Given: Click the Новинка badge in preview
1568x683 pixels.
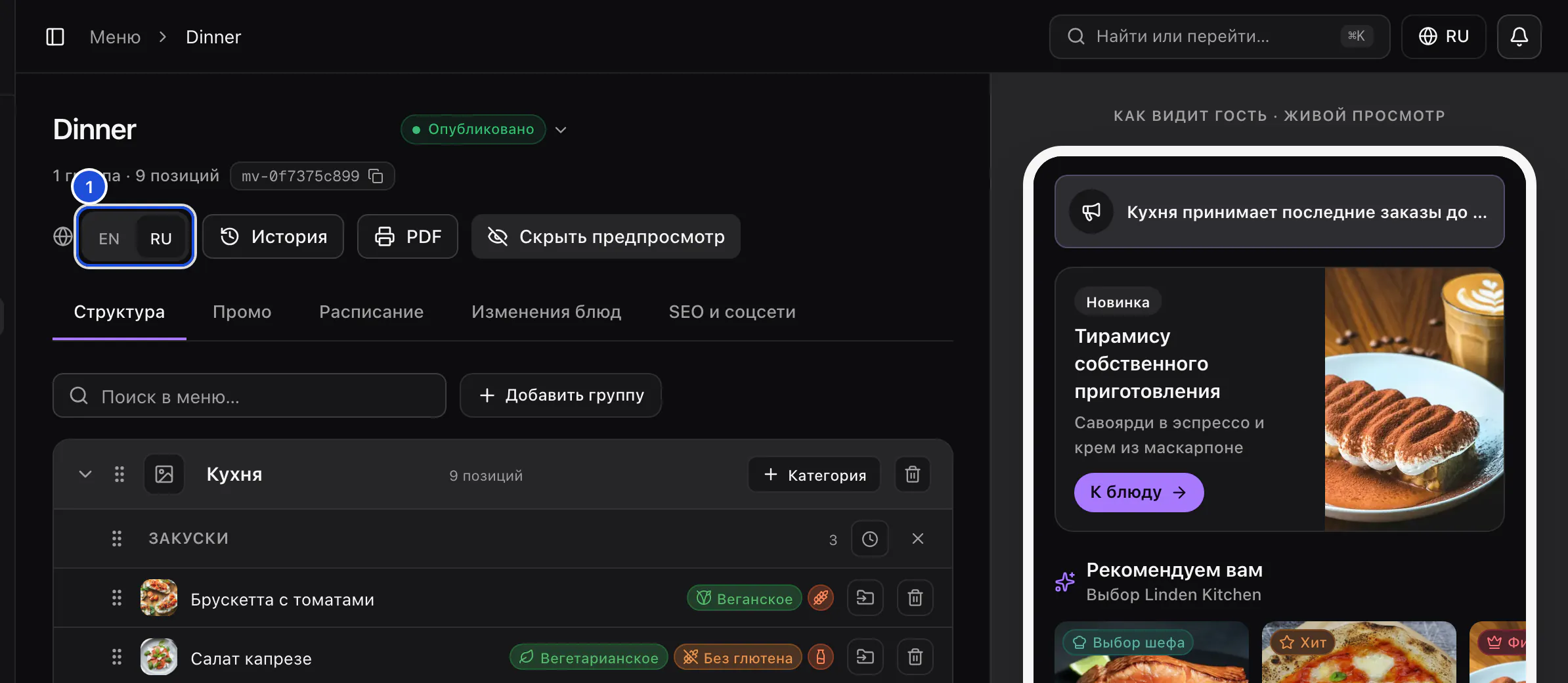Looking at the screenshot, I should tap(1118, 302).
